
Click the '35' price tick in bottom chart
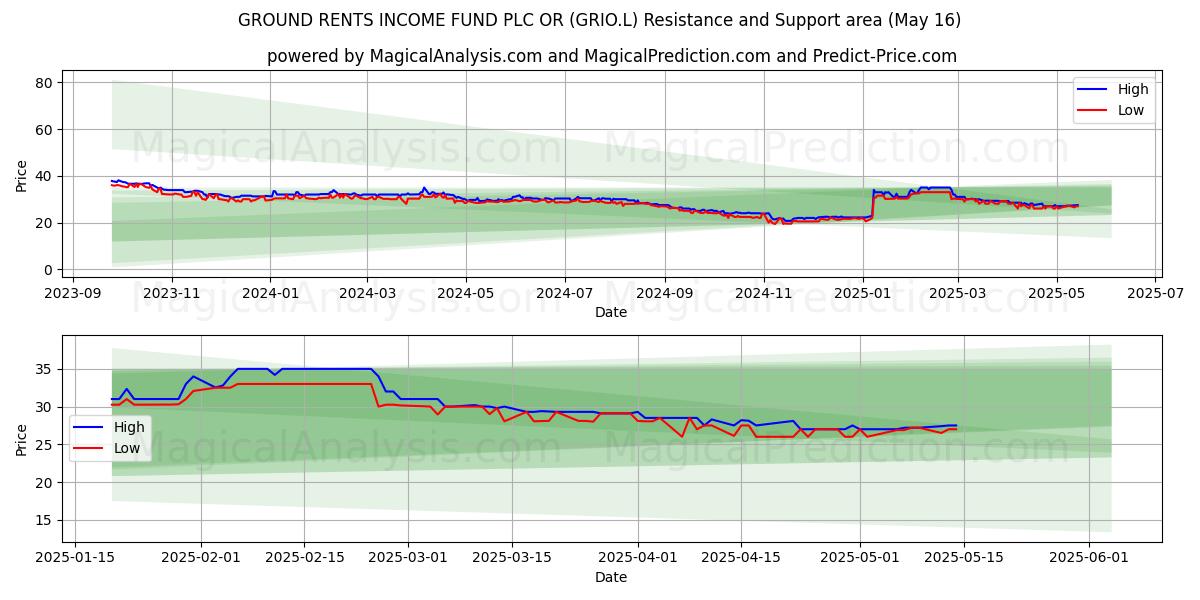tap(45, 369)
